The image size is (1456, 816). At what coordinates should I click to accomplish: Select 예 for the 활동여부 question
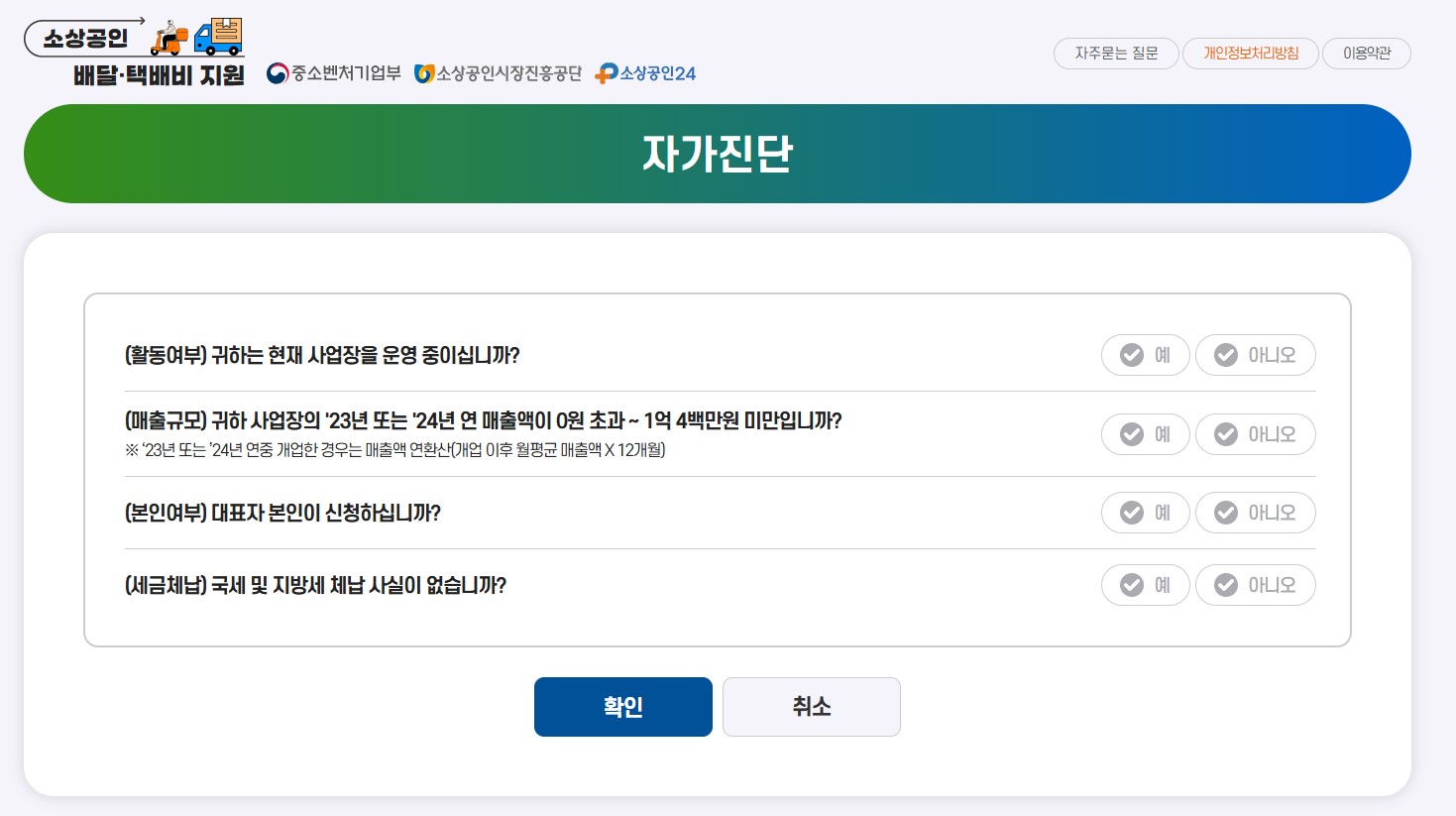tap(1145, 354)
